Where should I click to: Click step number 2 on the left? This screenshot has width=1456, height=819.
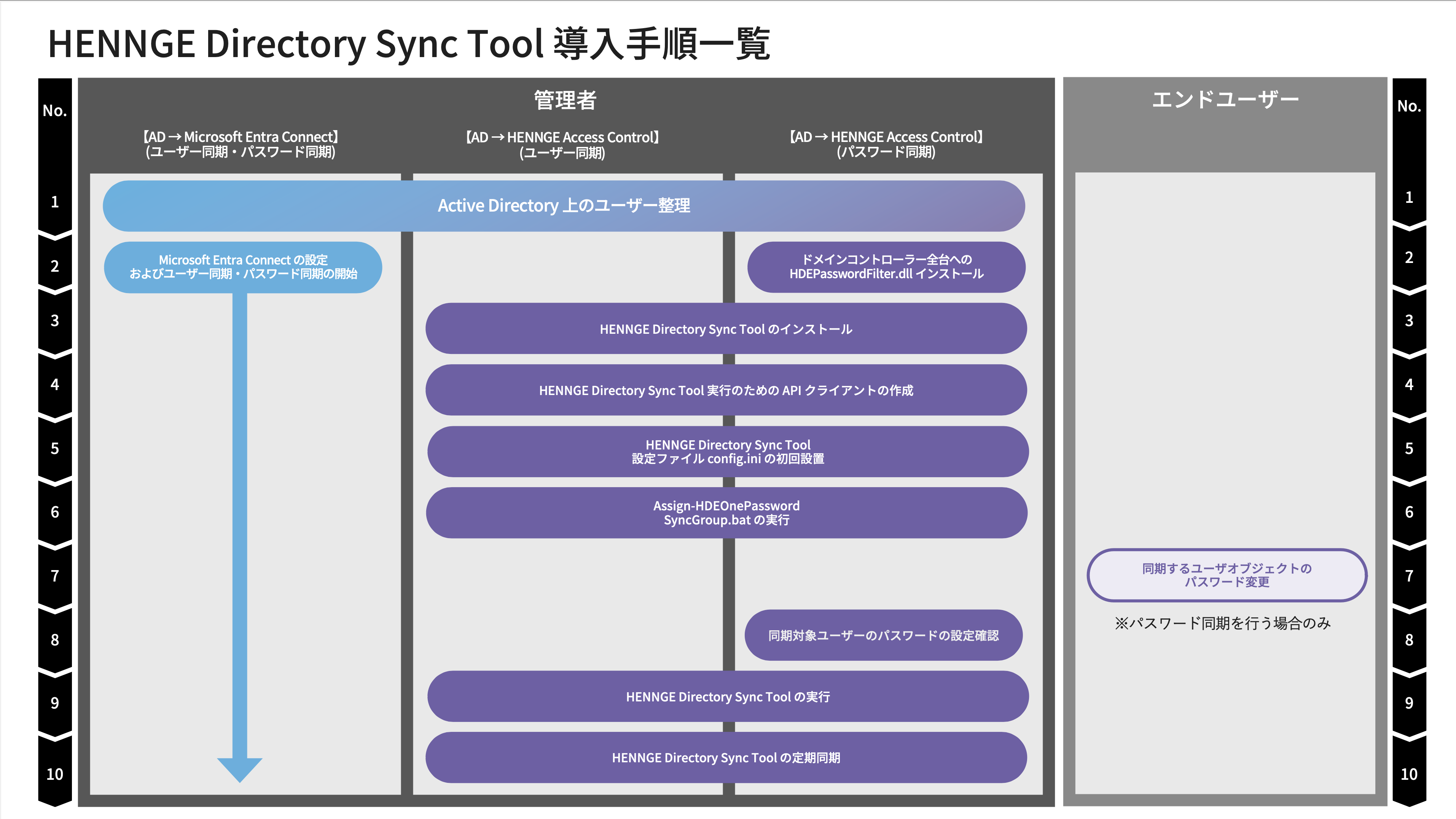coord(55,266)
